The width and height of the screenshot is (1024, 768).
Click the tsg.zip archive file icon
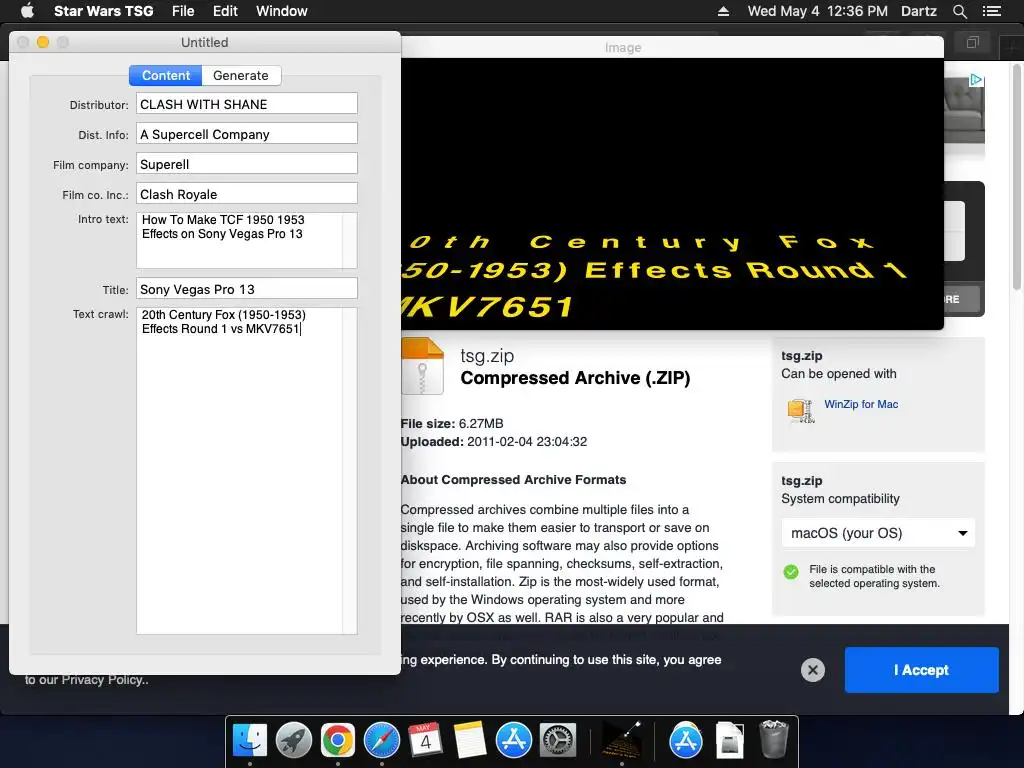423,366
